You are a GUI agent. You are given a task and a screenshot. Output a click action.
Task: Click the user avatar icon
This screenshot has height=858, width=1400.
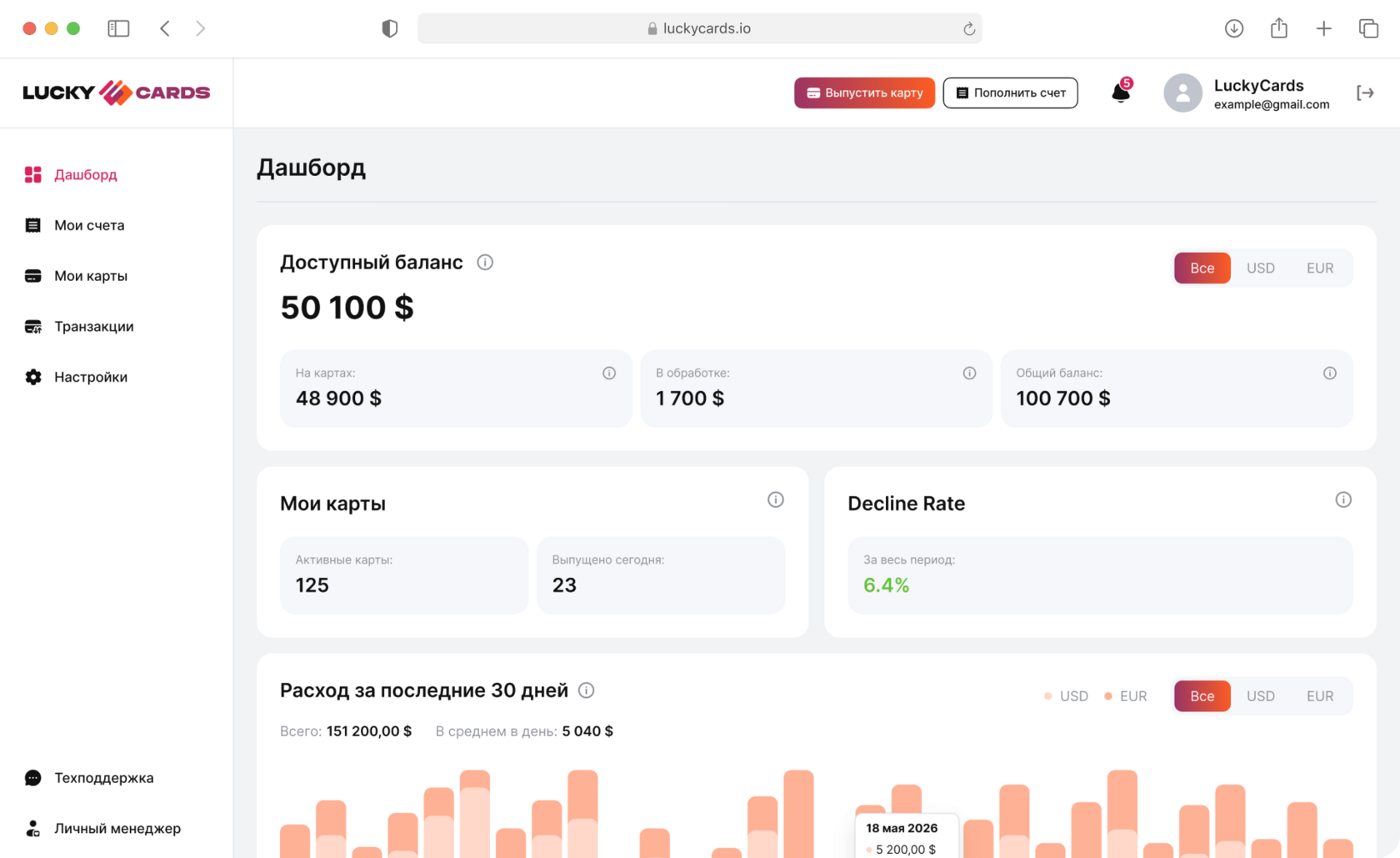[1182, 93]
